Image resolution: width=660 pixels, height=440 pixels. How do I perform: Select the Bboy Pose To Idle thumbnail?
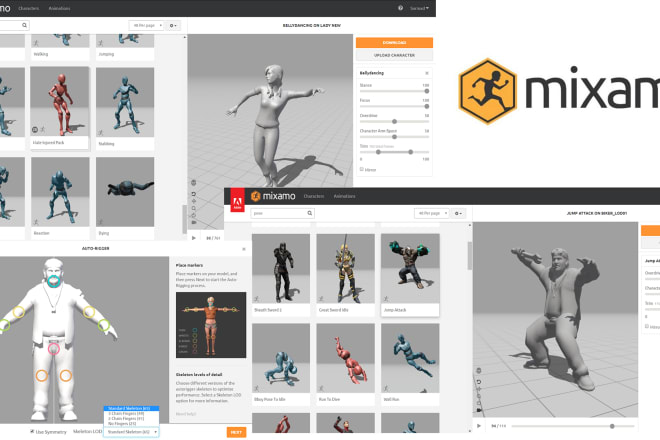coord(281,358)
